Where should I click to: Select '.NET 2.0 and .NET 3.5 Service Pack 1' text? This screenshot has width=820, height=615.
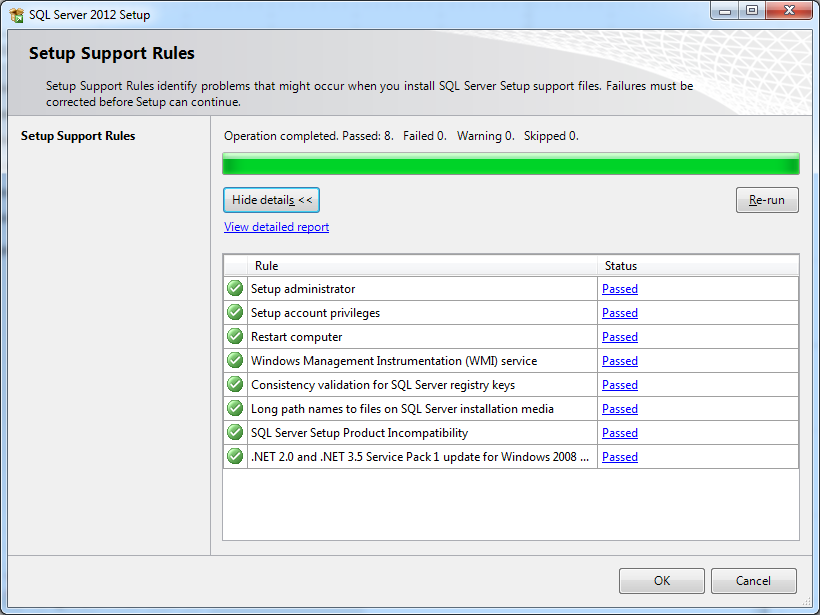click(x=420, y=457)
